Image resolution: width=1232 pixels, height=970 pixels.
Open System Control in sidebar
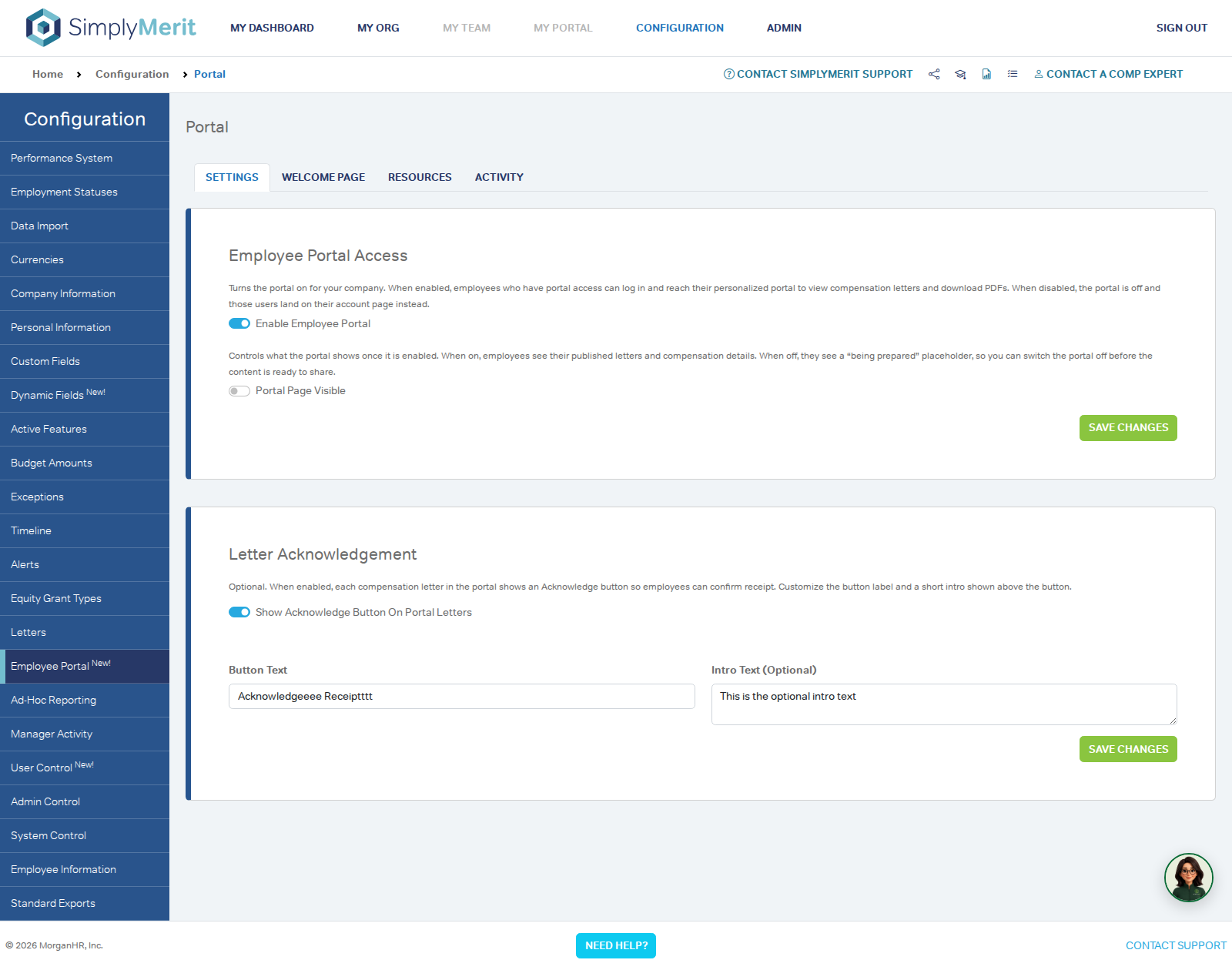pyautogui.click(x=85, y=836)
